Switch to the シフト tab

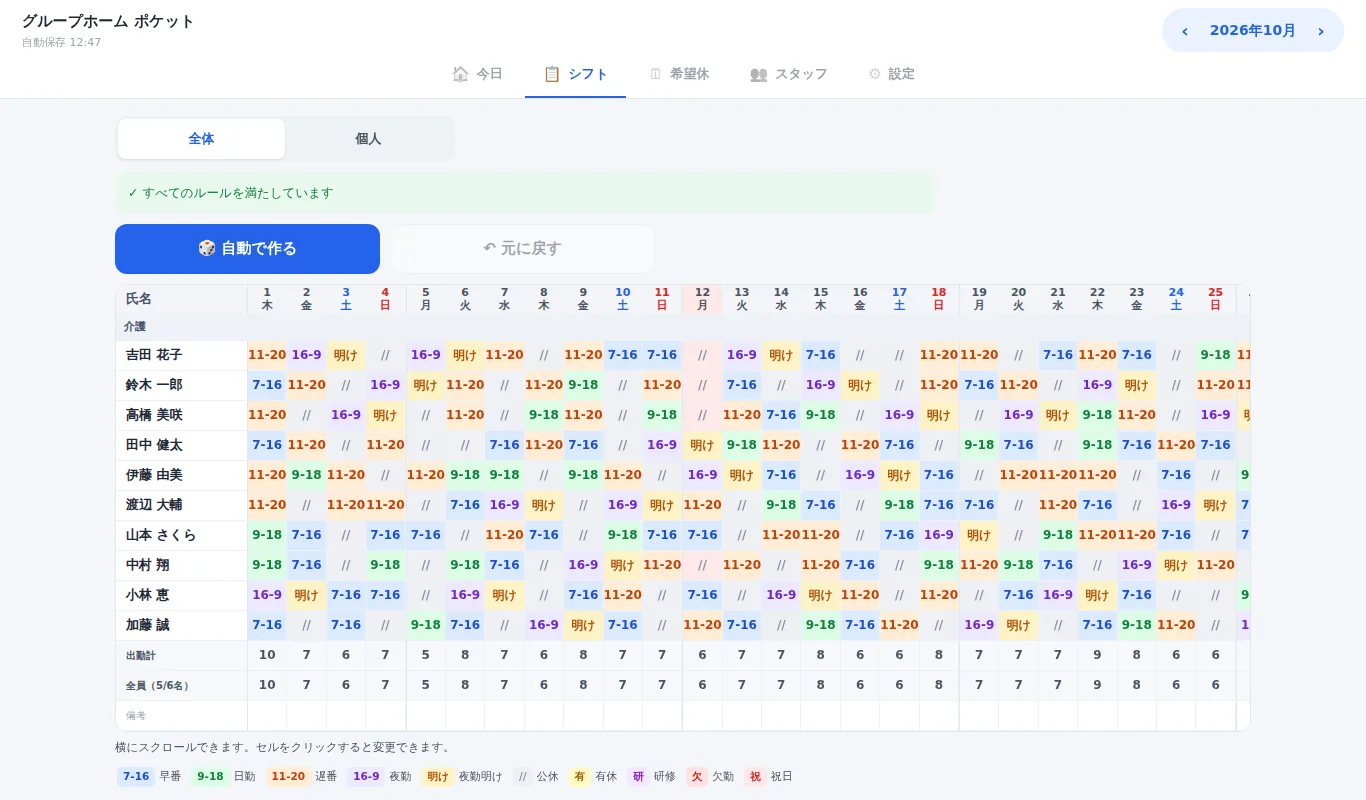pyautogui.click(x=575, y=74)
